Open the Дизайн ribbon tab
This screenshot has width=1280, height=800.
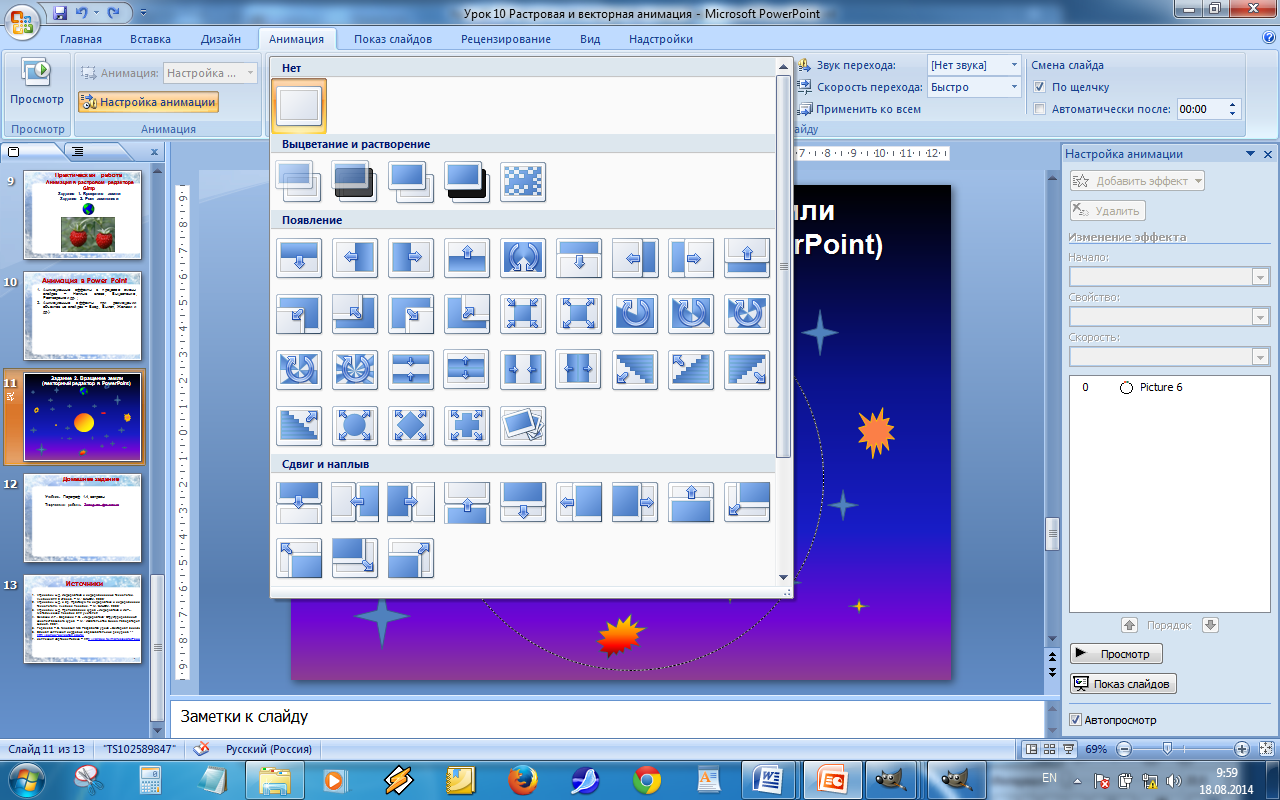point(220,39)
